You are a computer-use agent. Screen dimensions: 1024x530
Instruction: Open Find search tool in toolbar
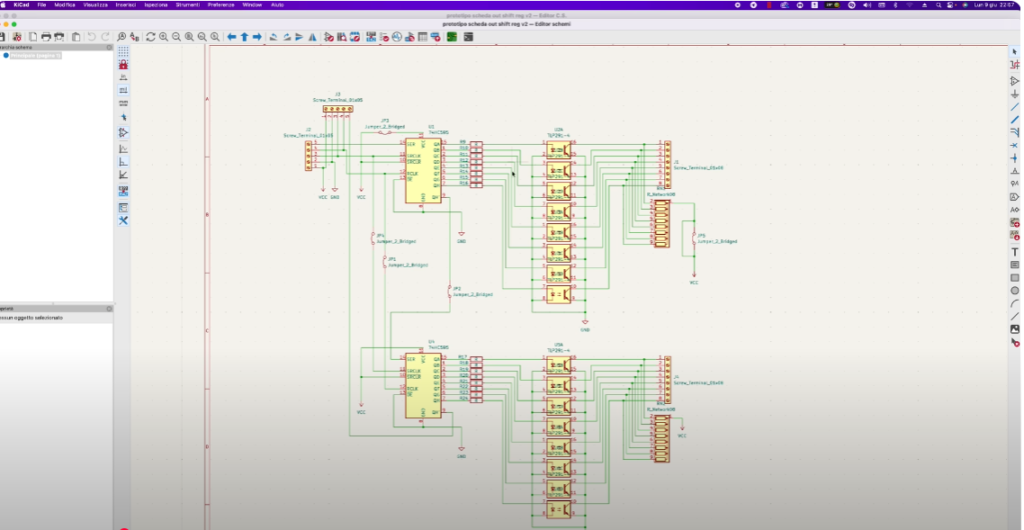click(x=122, y=37)
